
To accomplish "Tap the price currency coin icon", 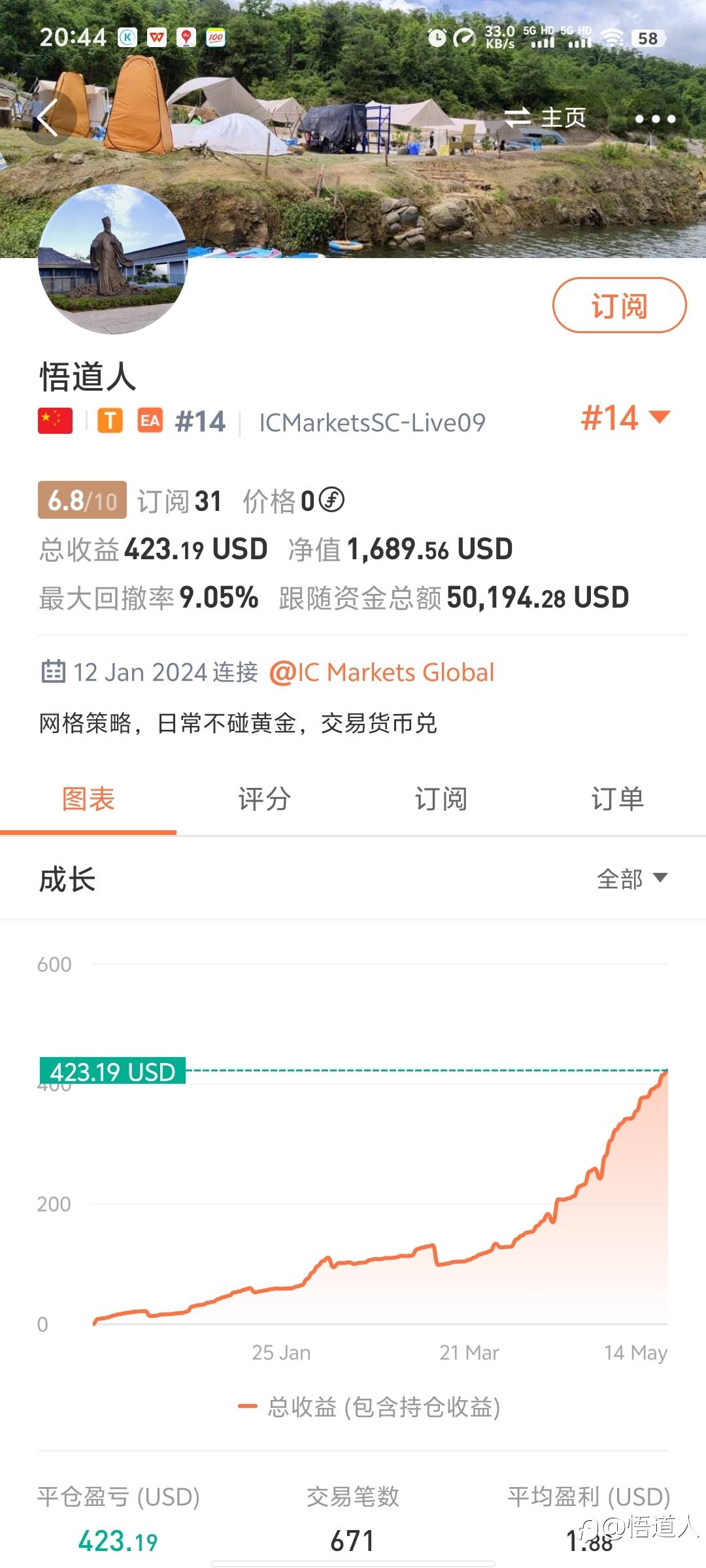I will (331, 500).
